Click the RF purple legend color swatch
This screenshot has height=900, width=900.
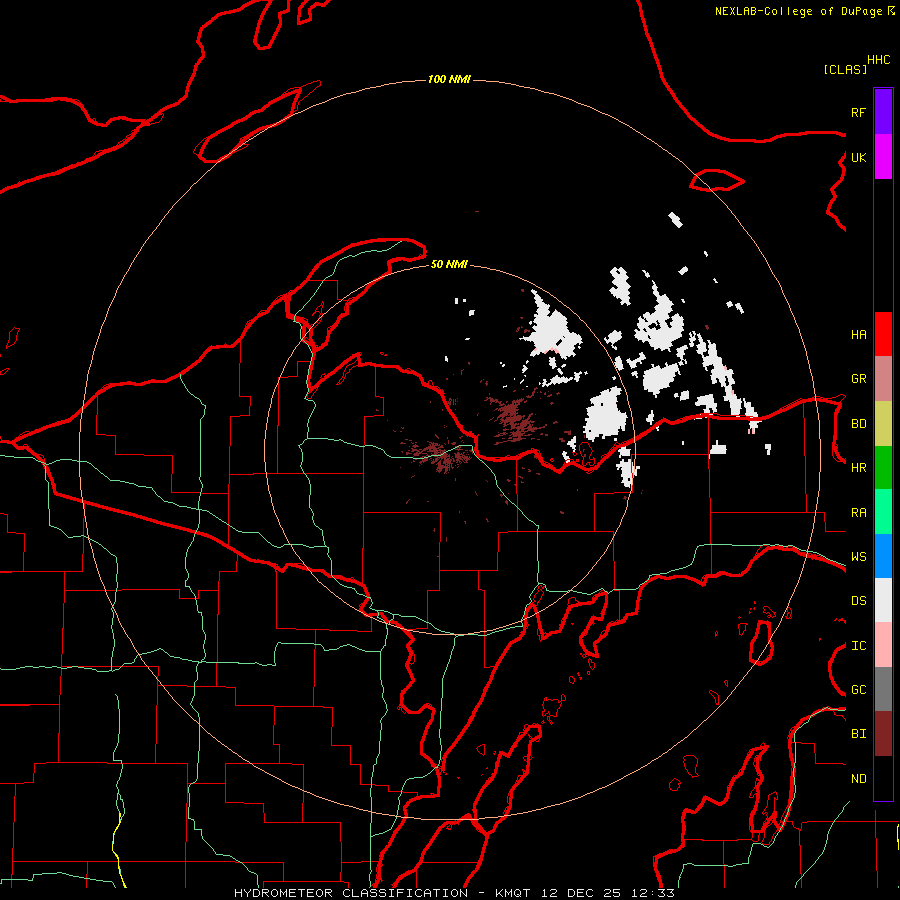coord(883,112)
